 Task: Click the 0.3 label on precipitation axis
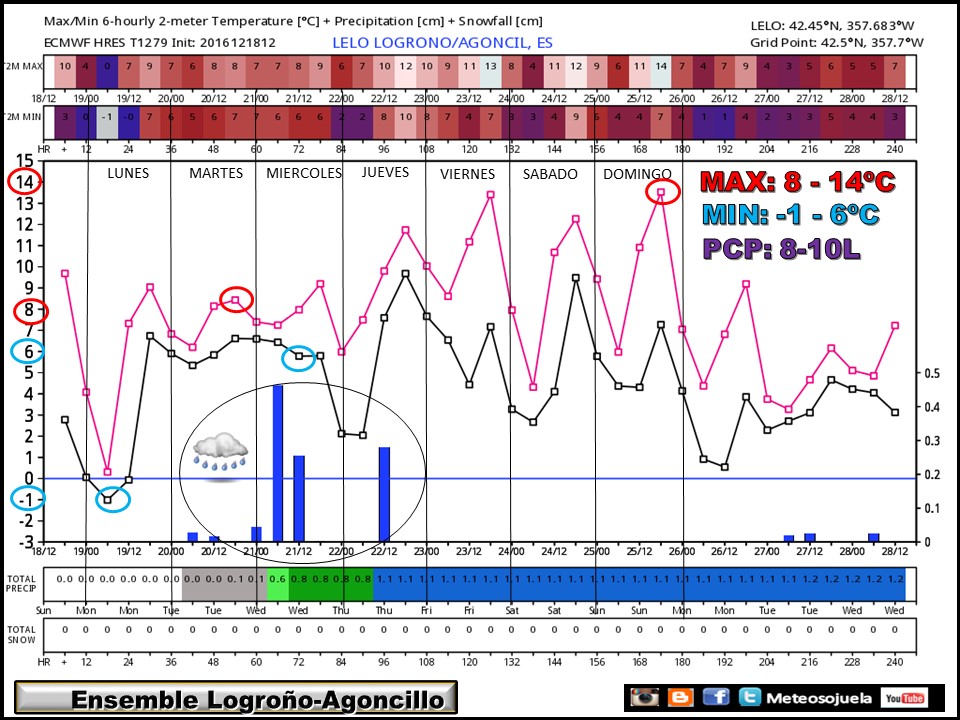tap(932, 441)
